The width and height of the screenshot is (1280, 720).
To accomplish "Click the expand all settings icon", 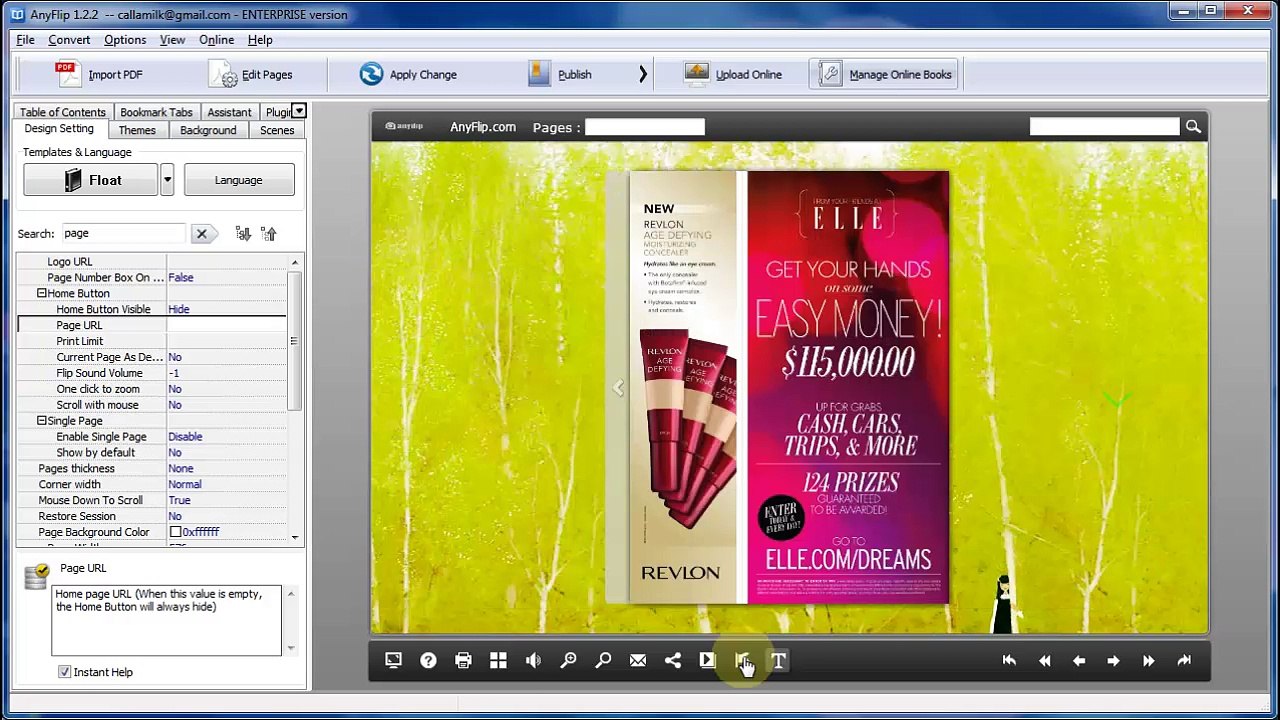I will tap(243, 234).
